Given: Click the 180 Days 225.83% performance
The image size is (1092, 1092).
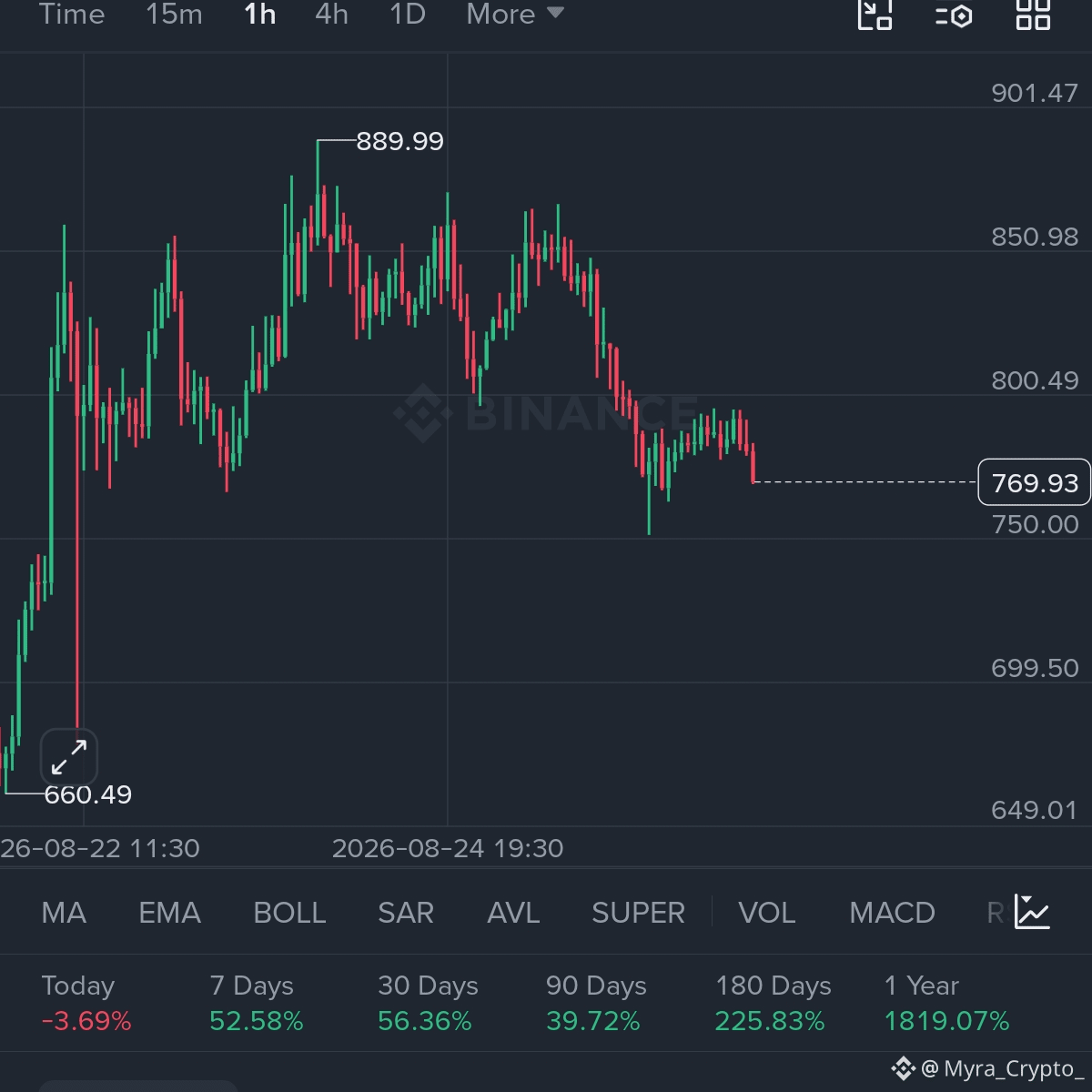Looking at the screenshot, I should pos(773,1003).
